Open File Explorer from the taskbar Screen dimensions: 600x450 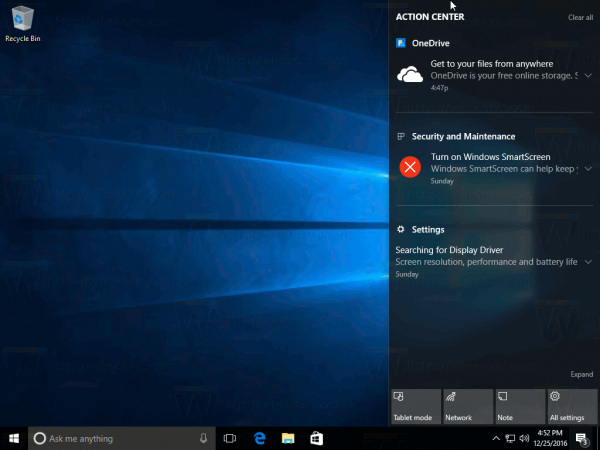[288, 439]
